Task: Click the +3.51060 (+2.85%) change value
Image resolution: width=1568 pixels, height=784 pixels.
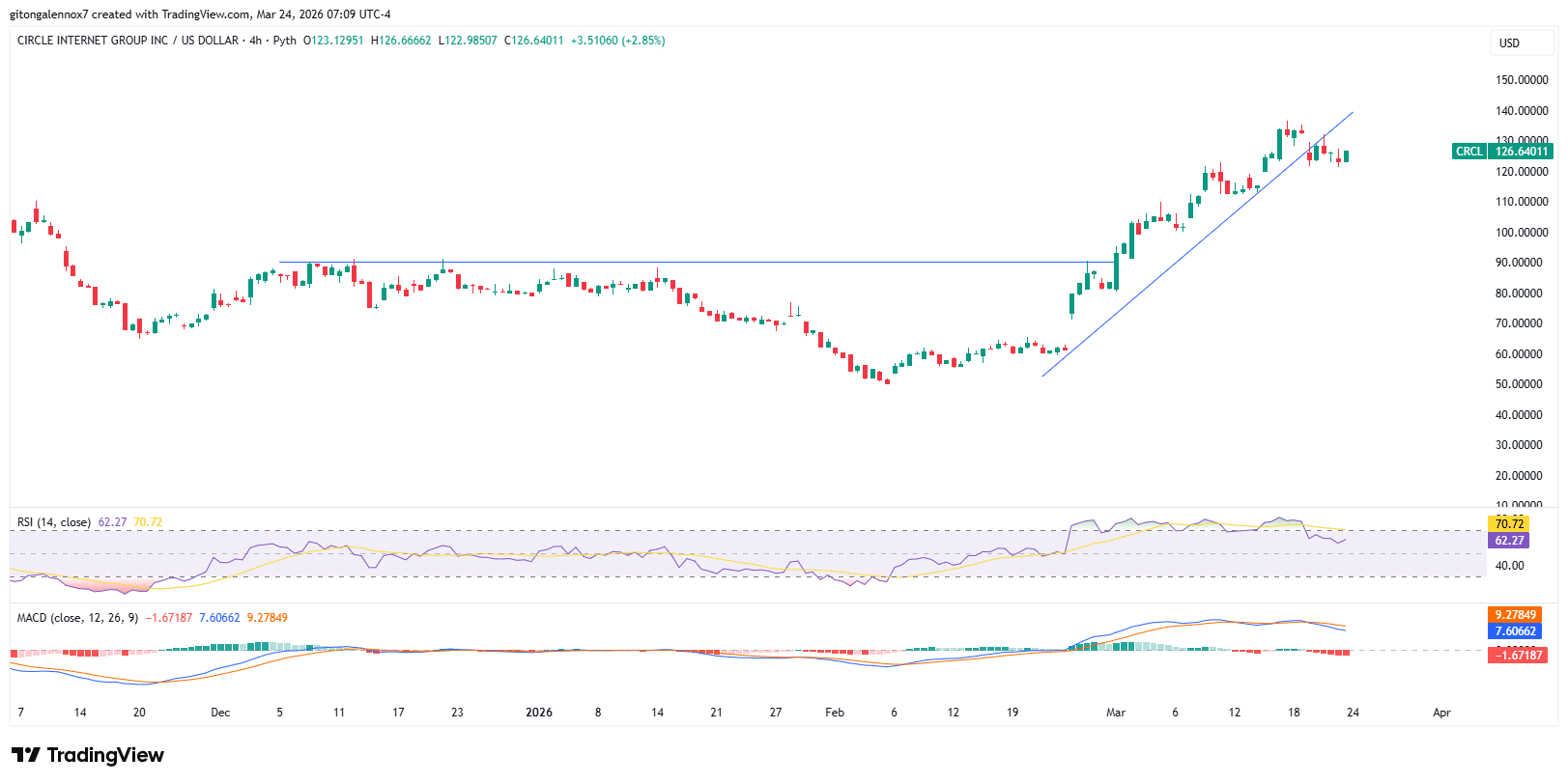Action: coord(617,41)
